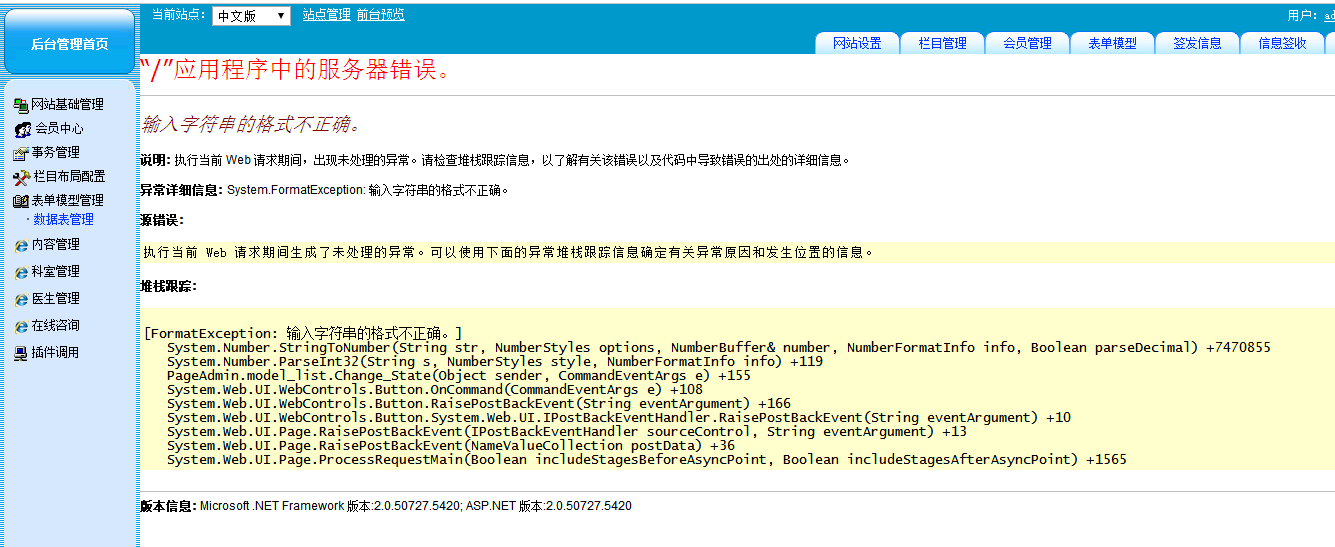Switch to the 栏目管理 tab
Viewport: 1335px width, 547px height.
click(x=942, y=43)
